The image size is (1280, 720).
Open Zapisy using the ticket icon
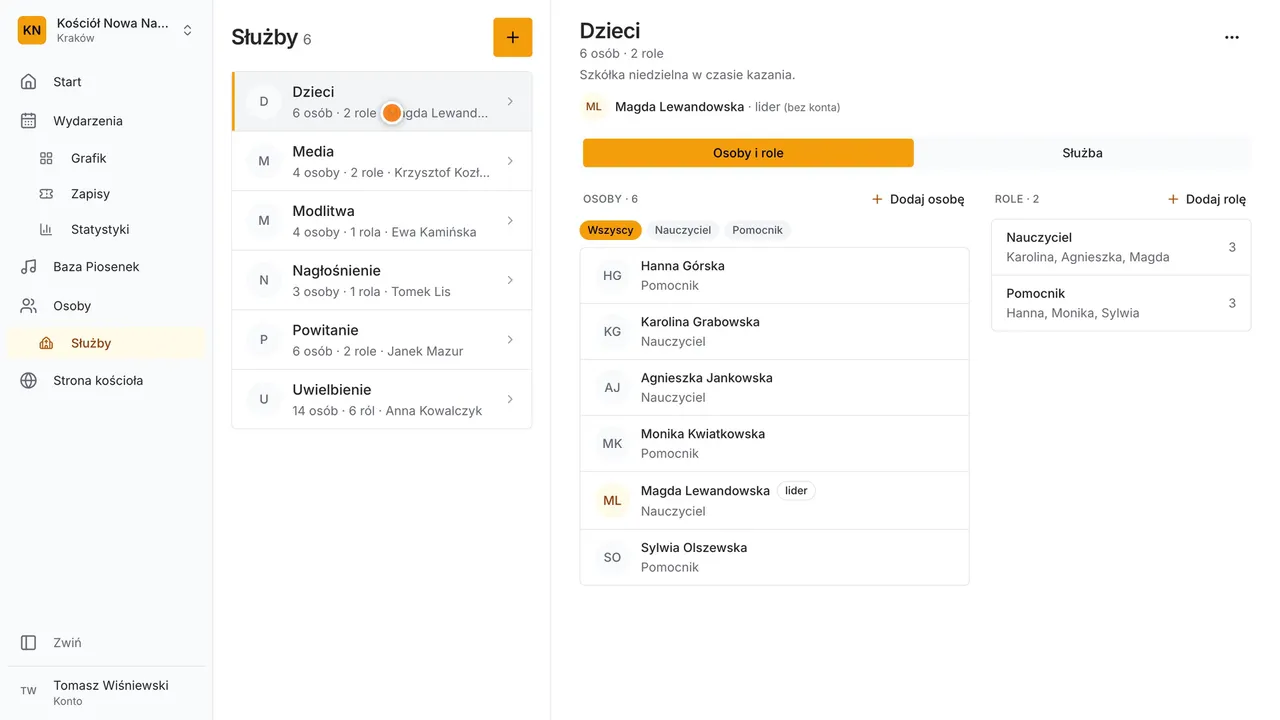click(46, 194)
